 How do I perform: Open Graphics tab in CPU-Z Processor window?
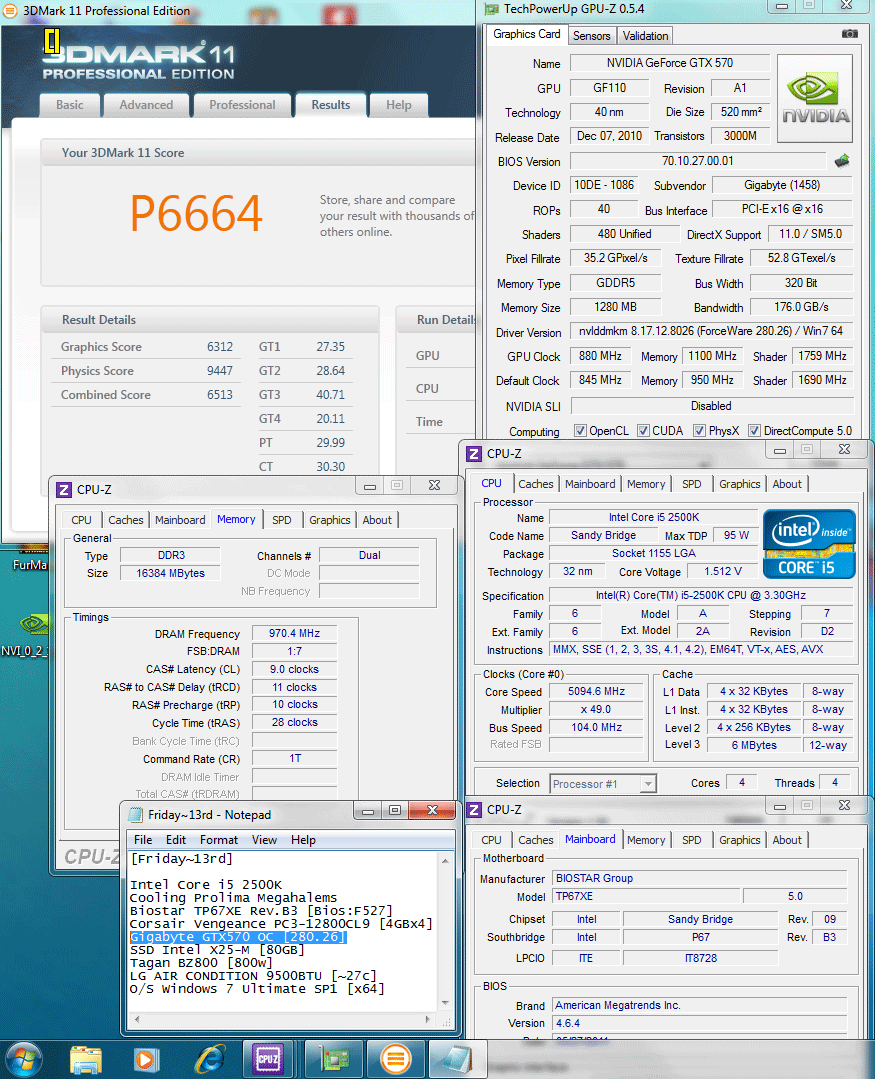739,484
